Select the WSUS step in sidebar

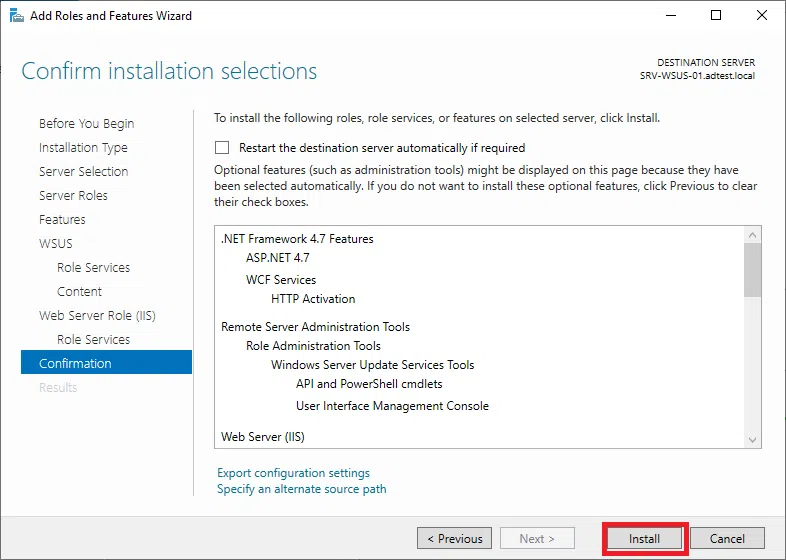[x=56, y=244]
